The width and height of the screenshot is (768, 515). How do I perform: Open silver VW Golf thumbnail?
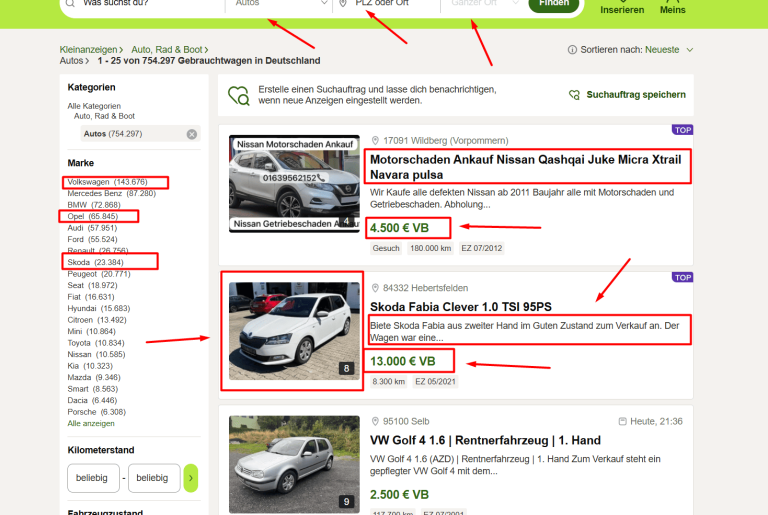(x=294, y=464)
